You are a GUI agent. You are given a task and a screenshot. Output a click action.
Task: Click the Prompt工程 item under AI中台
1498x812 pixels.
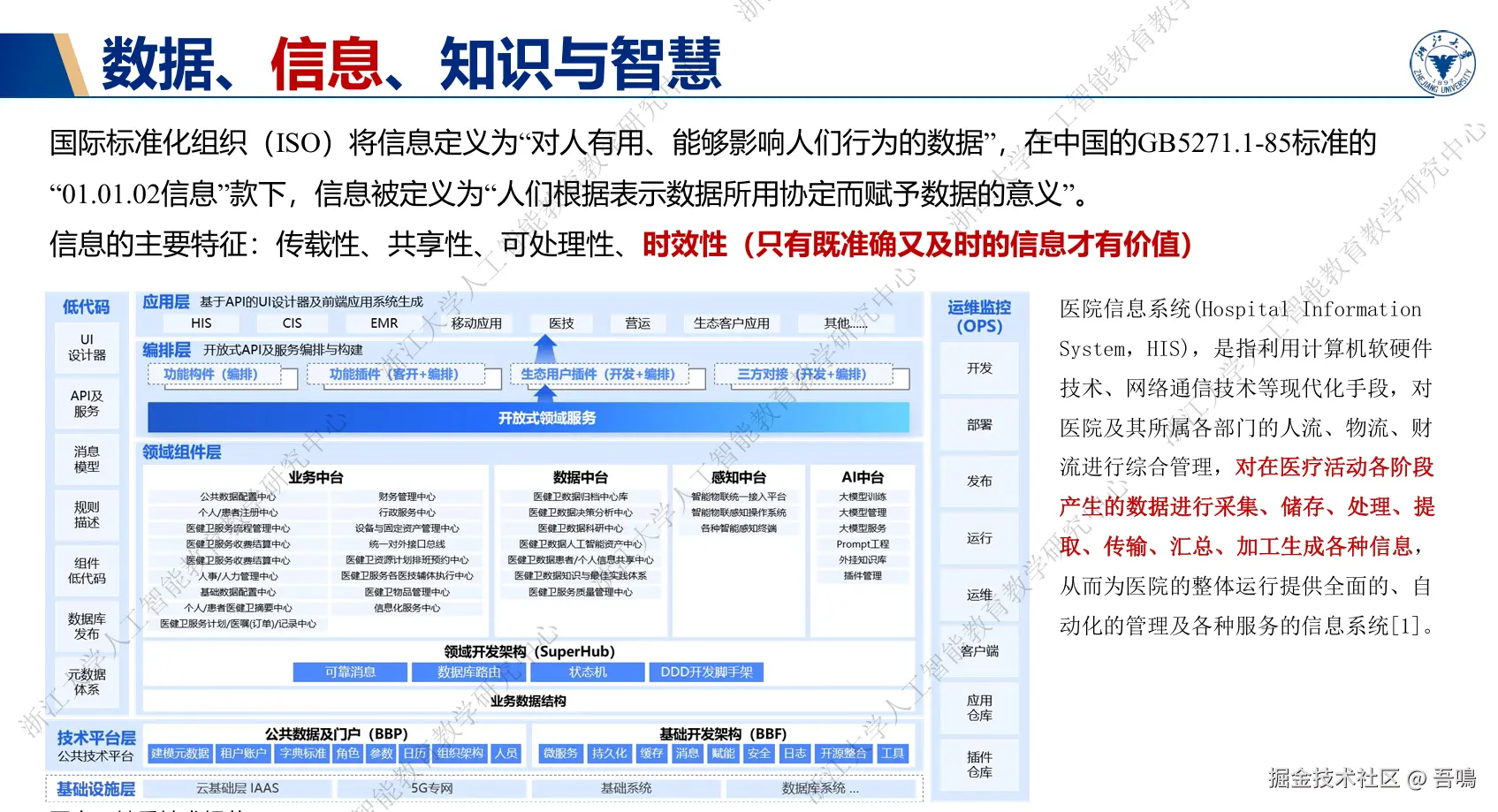(863, 544)
